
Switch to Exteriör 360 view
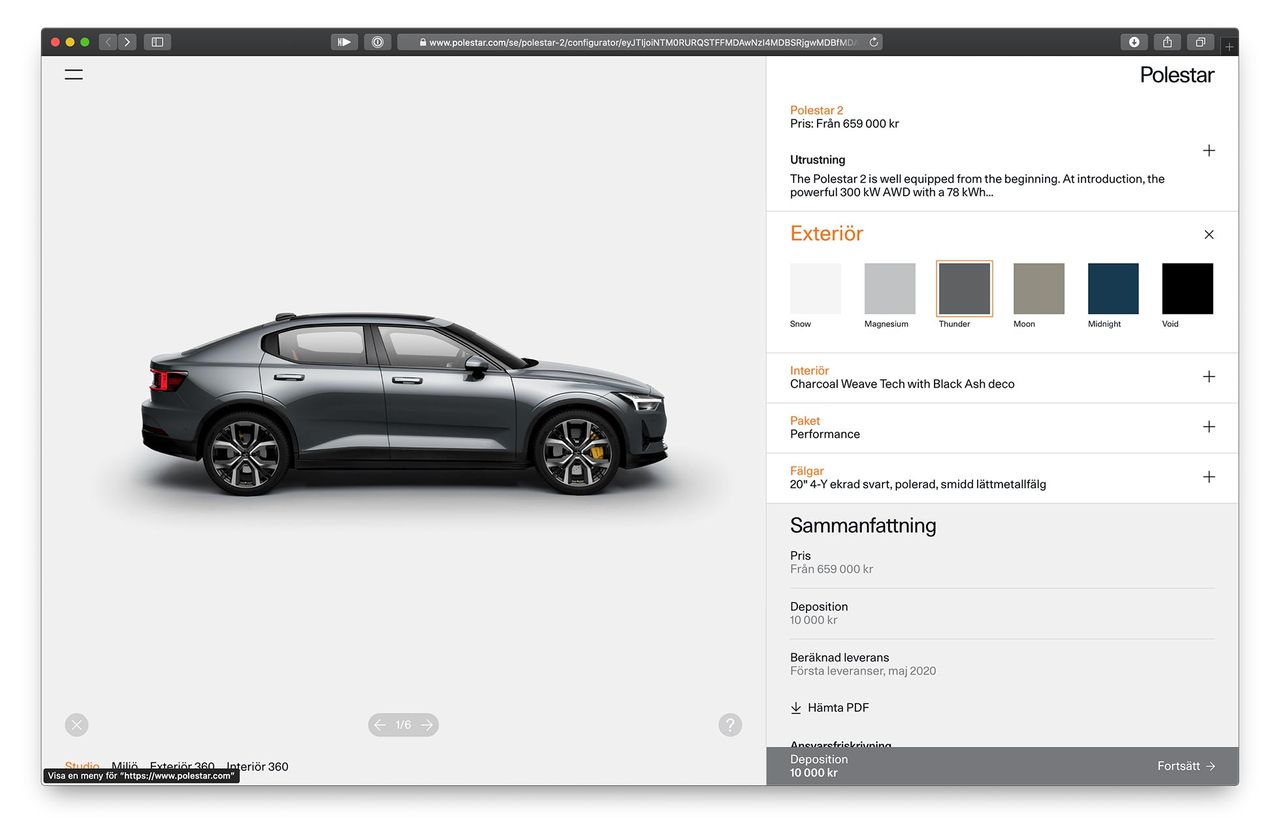coord(182,767)
